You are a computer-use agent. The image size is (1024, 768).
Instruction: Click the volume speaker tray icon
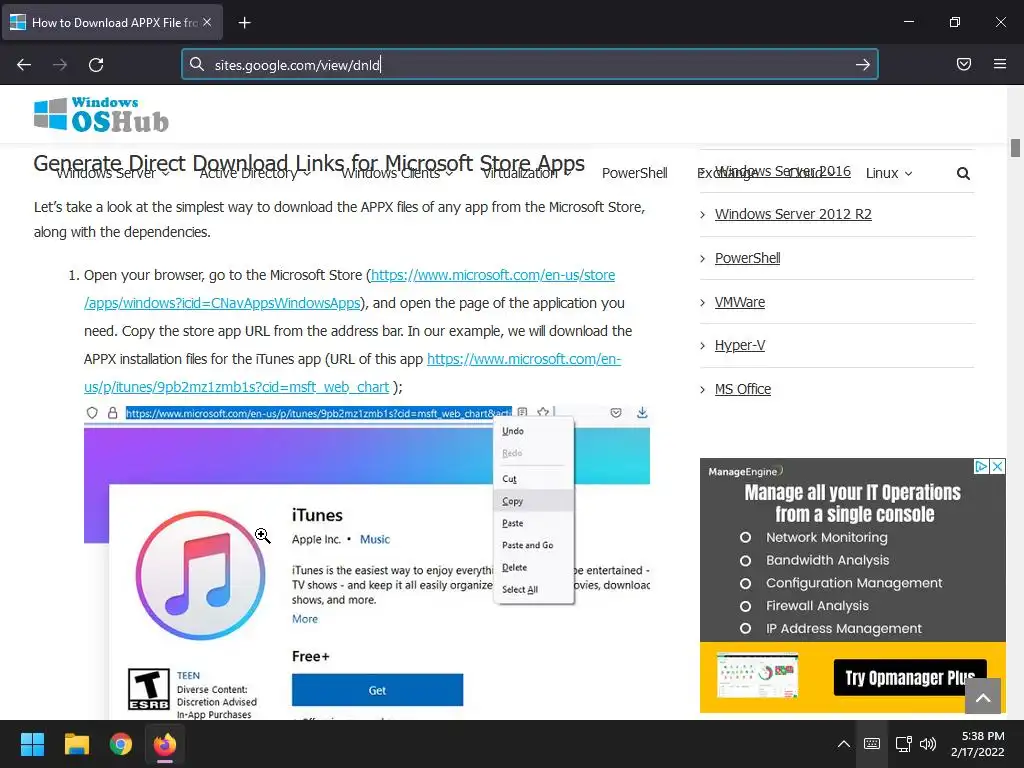point(927,744)
